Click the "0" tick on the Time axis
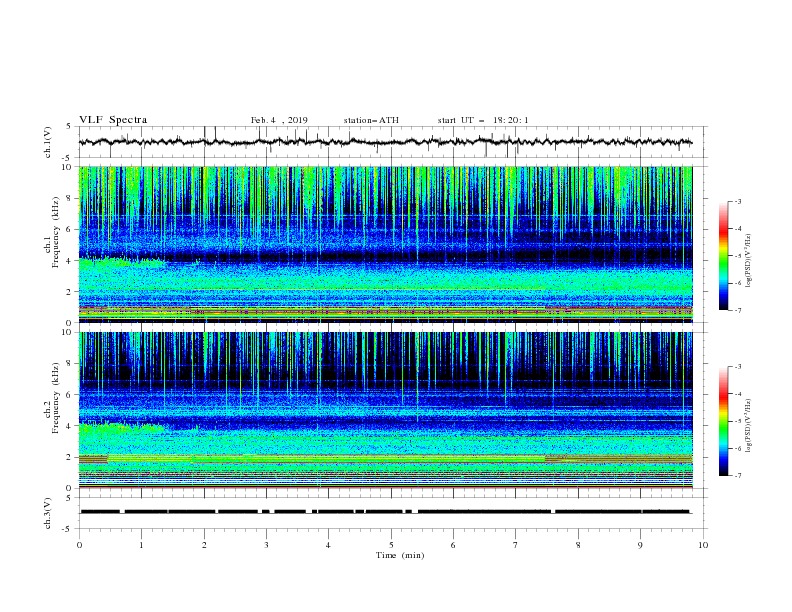 tap(79, 545)
